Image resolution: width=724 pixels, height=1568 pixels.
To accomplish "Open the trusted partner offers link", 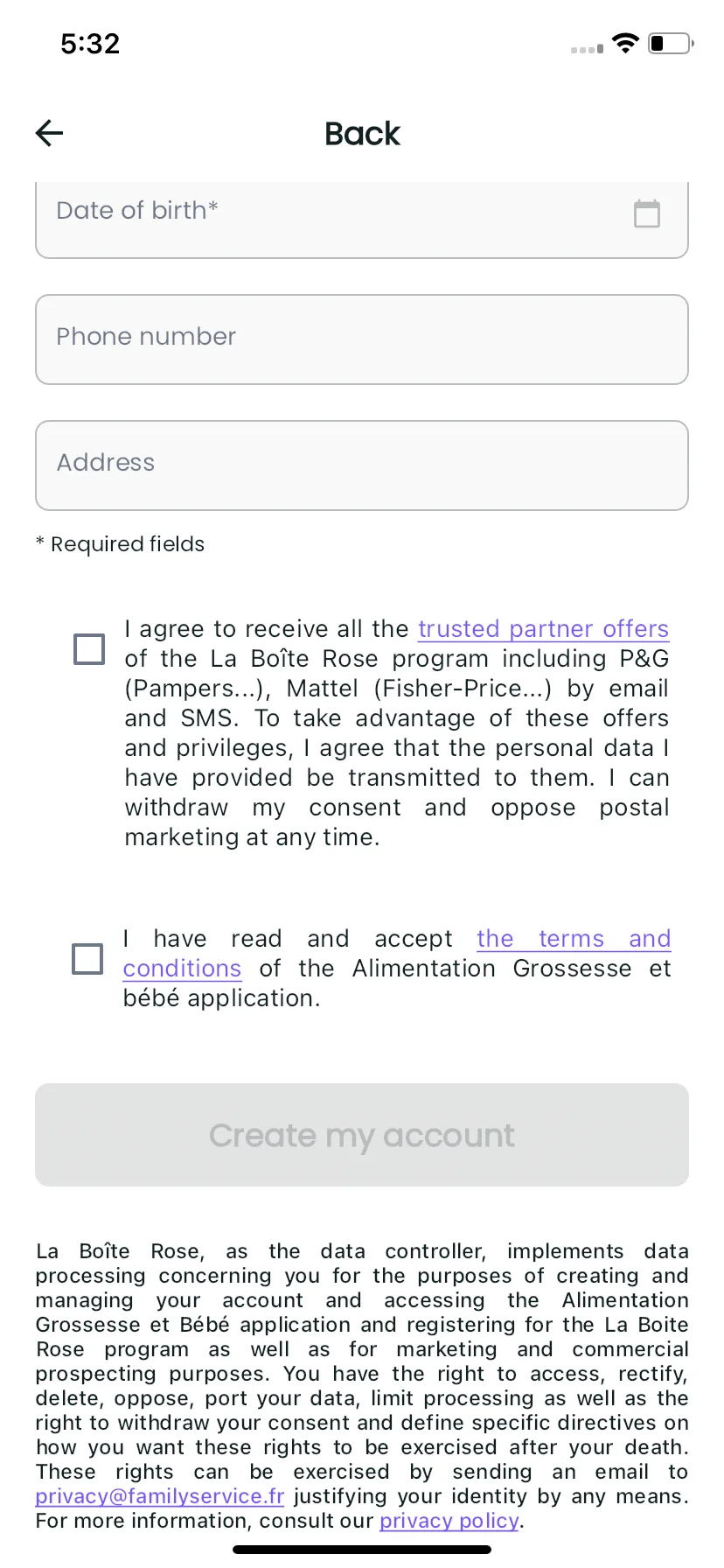I will pos(543,629).
